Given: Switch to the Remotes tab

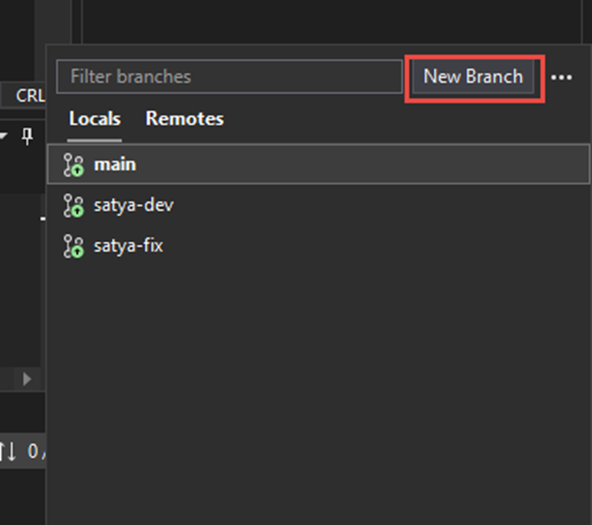Looking at the screenshot, I should 185,119.
